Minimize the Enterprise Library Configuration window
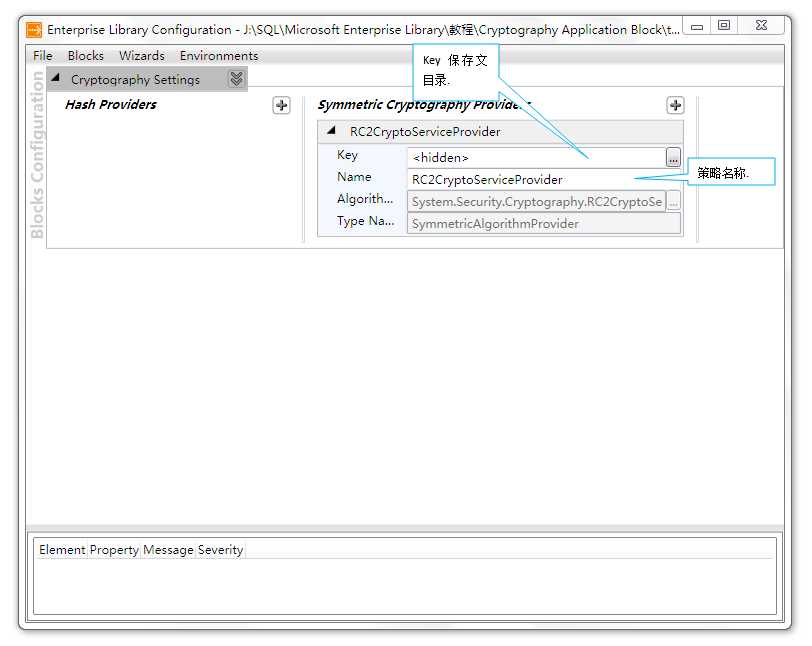 (697, 26)
